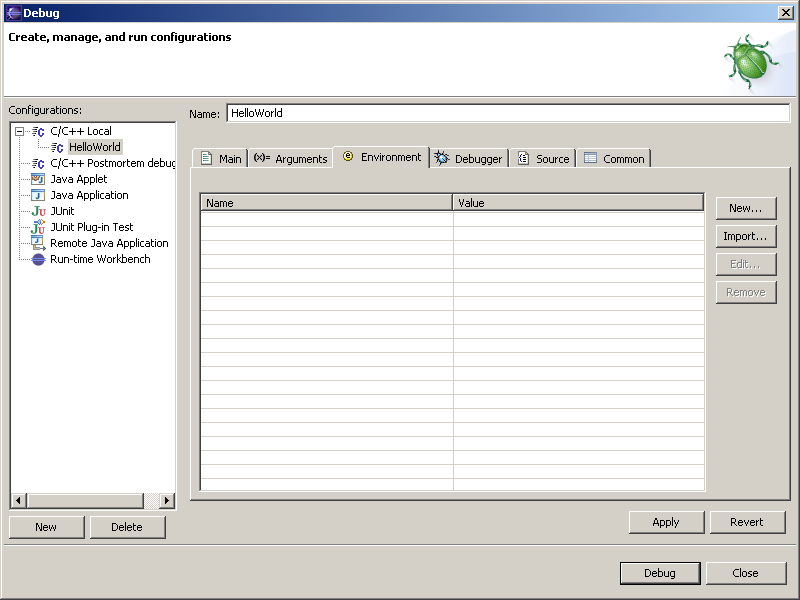Click New... to add environment variable
The width and height of the screenshot is (800, 600).
pyautogui.click(x=745, y=208)
